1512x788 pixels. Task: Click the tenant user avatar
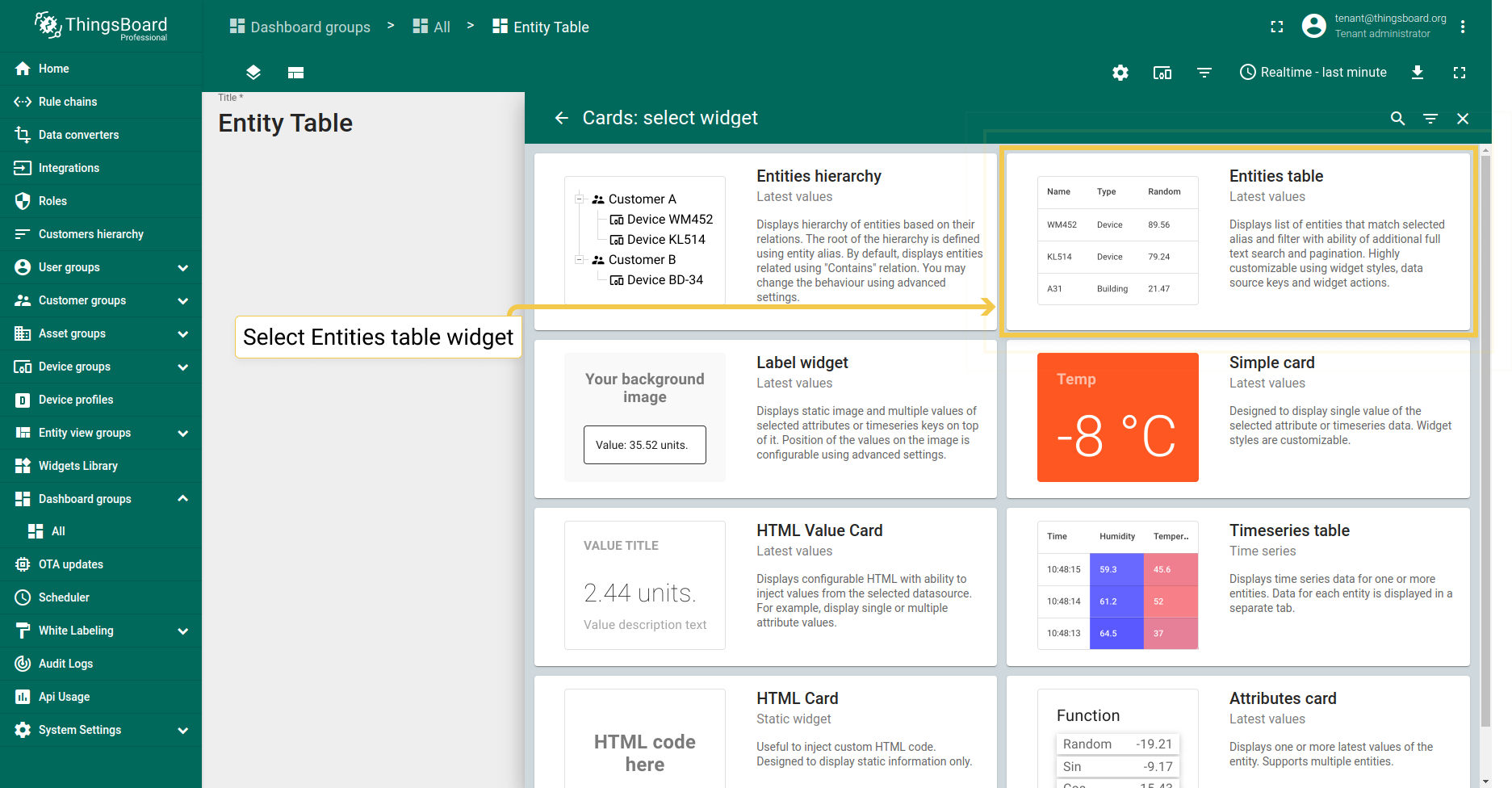[x=1314, y=26]
